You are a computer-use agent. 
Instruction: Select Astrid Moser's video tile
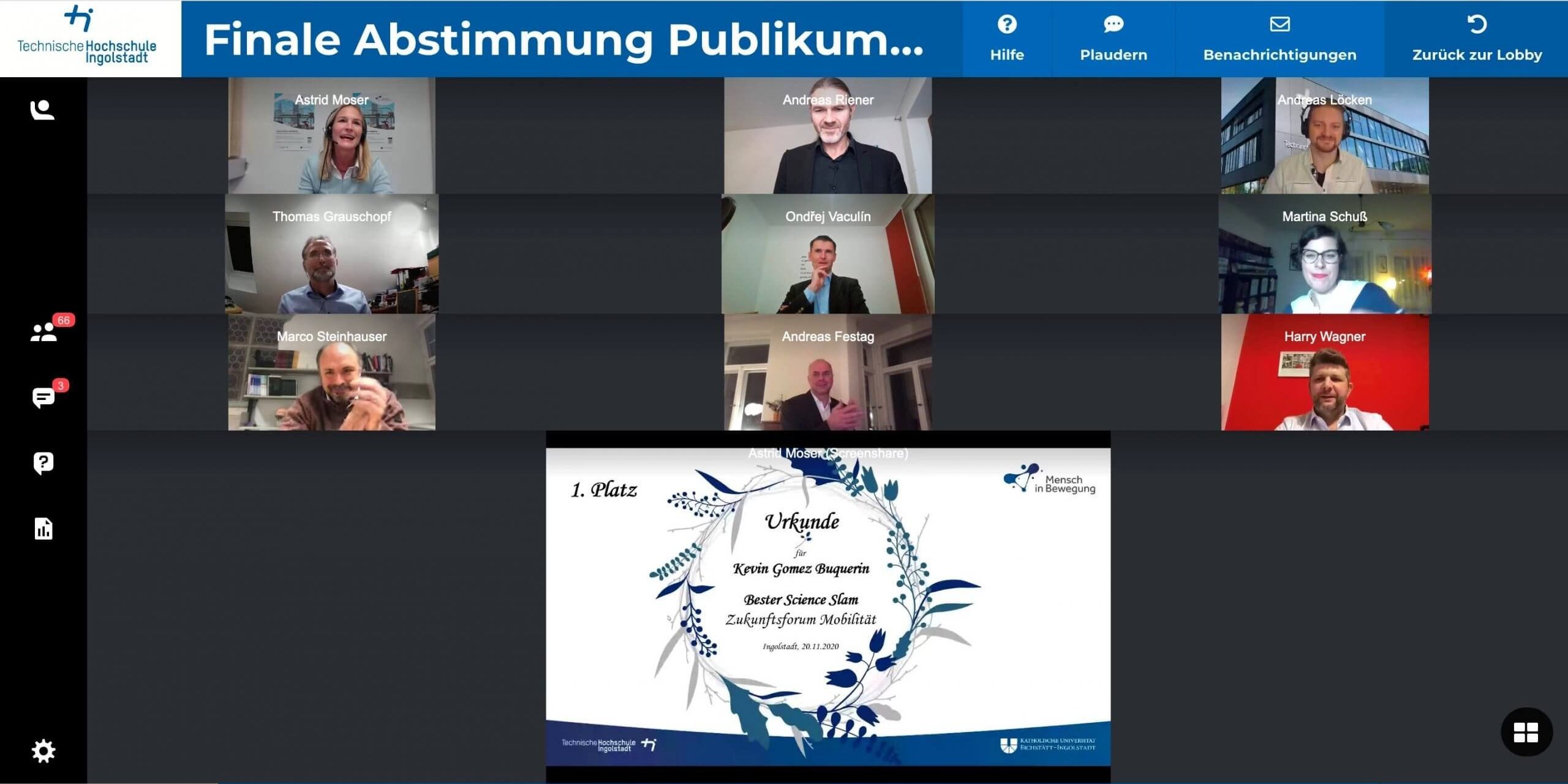coord(331,136)
